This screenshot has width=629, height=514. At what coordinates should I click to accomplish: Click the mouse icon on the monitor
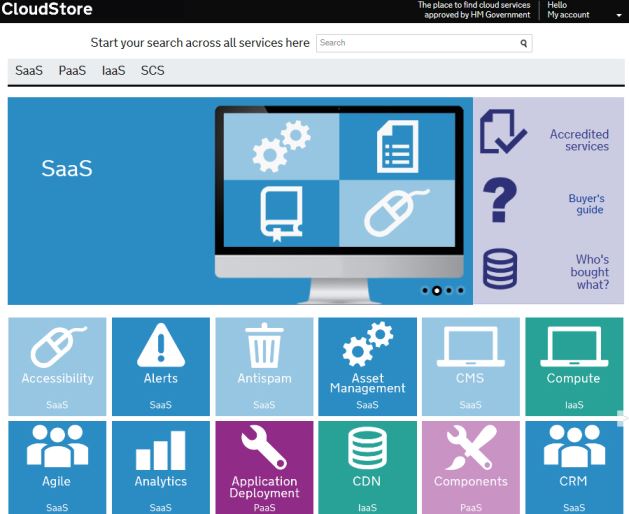(x=396, y=213)
